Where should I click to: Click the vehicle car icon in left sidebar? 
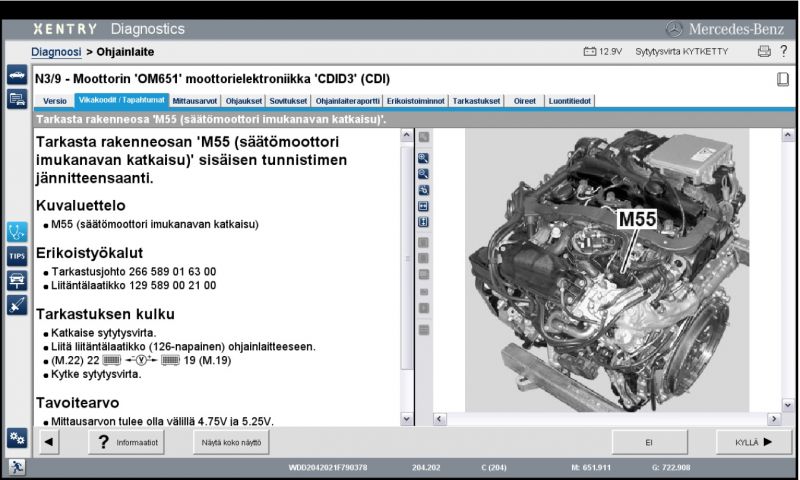16,76
